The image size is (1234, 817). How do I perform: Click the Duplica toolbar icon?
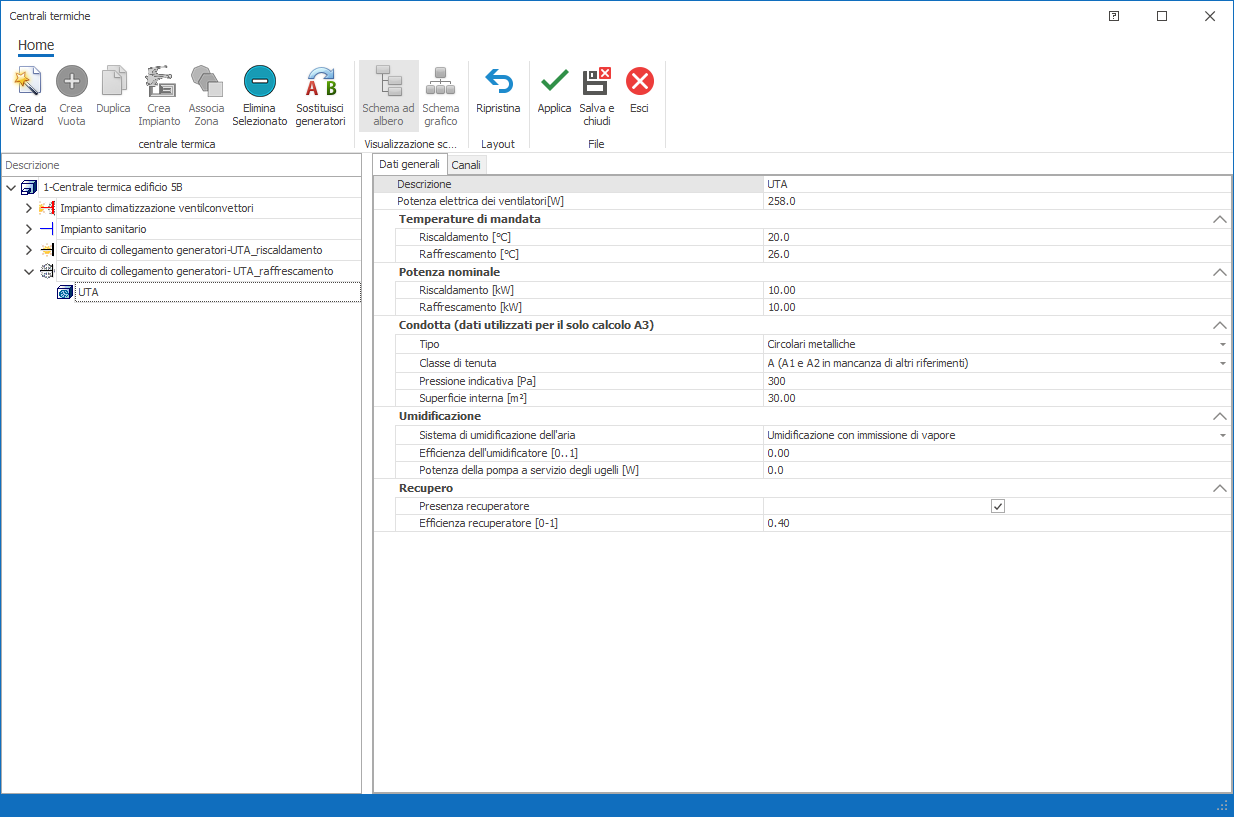click(x=114, y=81)
